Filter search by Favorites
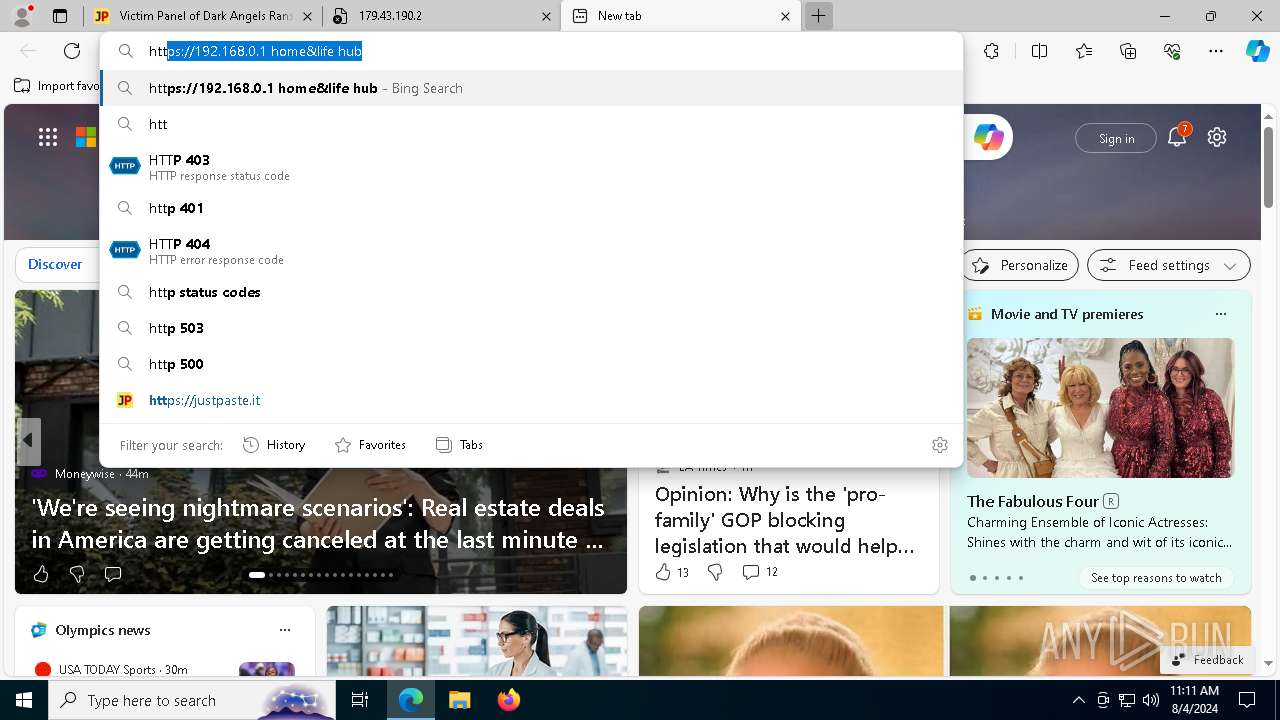This screenshot has width=1280, height=720. tap(370, 445)
